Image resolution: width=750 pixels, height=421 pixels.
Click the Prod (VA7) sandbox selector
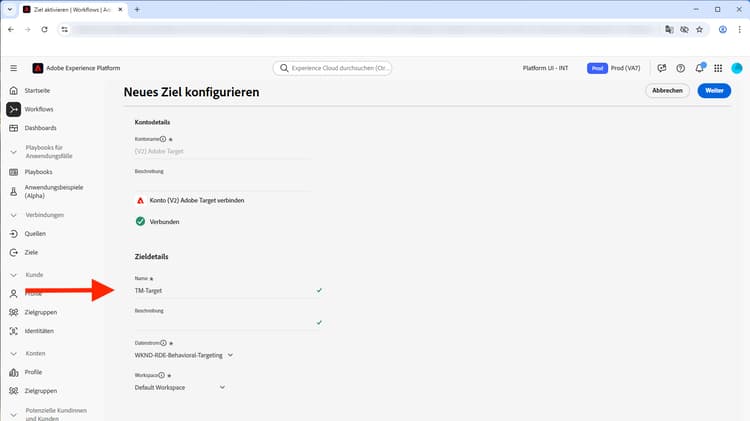[614, 68]
